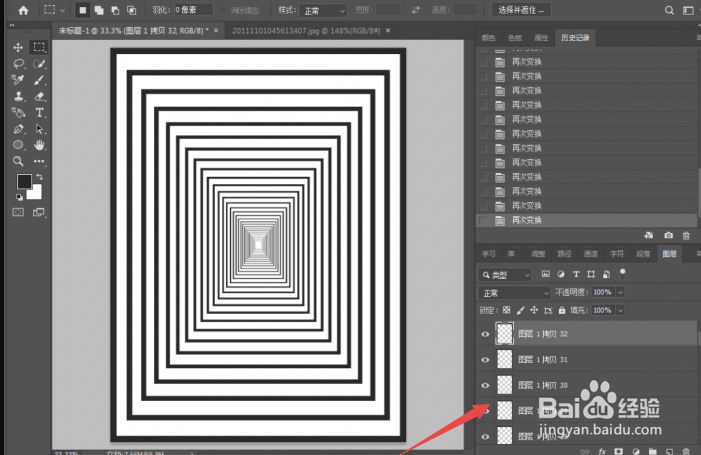
Task: Choose Subtract from Selection mode
Action: click(115, 10)
